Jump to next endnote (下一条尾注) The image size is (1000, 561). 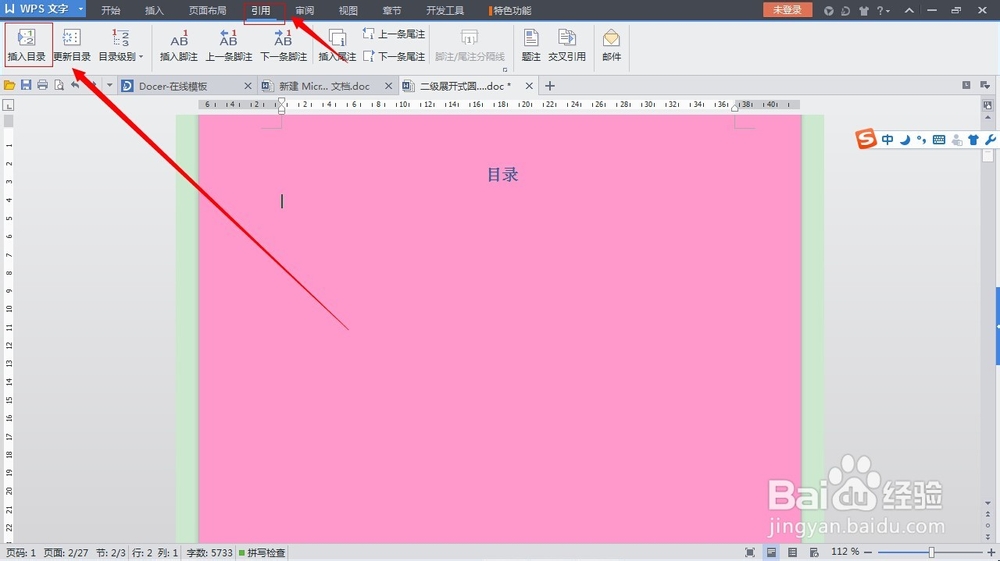(x=393, y=56)
